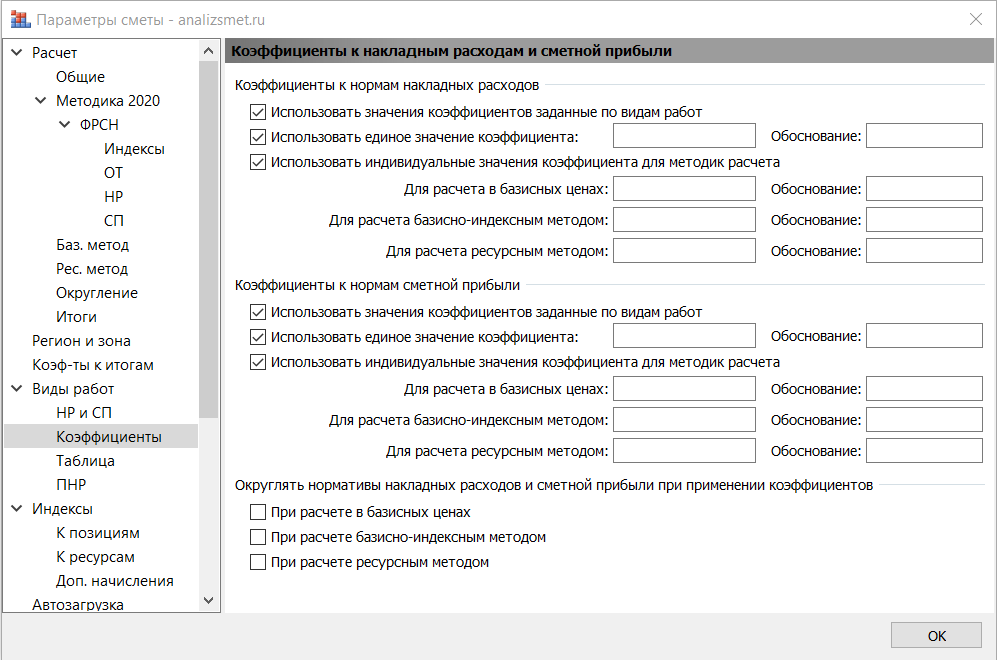This screenshot has height=660, width=997.
Task: Select Баз. метод in tree
Action: [92, 245]
